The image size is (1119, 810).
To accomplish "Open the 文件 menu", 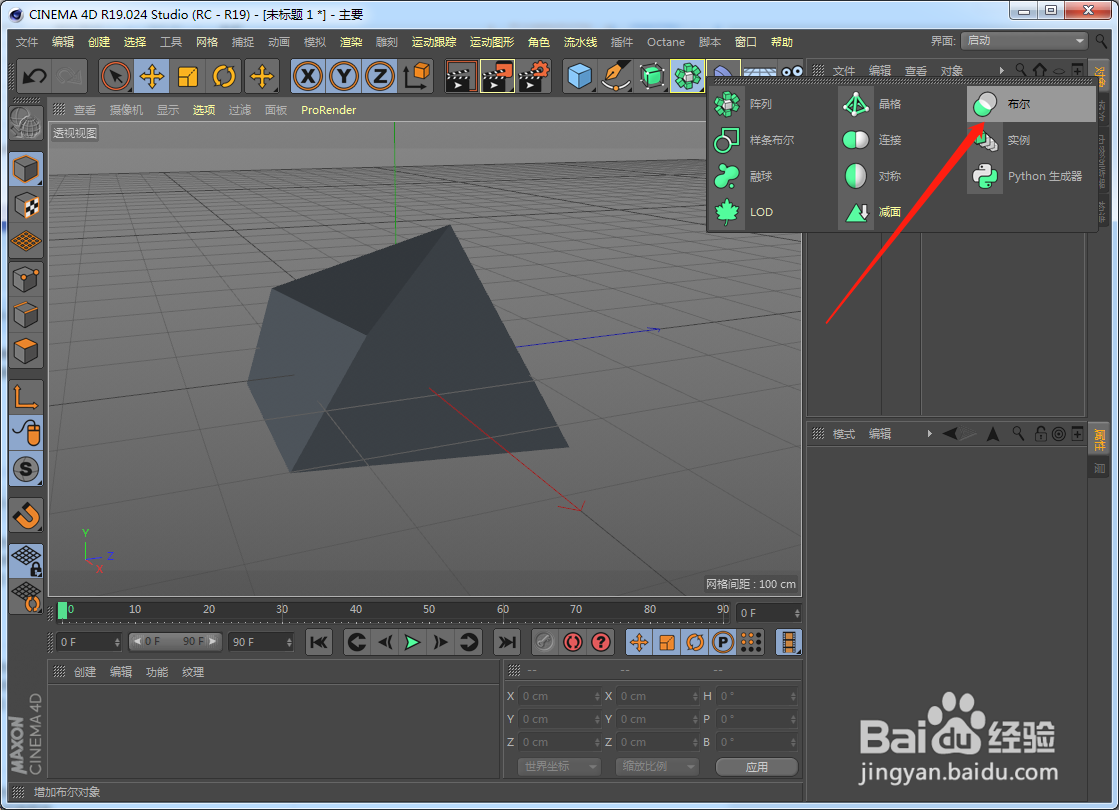I will [x=27, y=42].
